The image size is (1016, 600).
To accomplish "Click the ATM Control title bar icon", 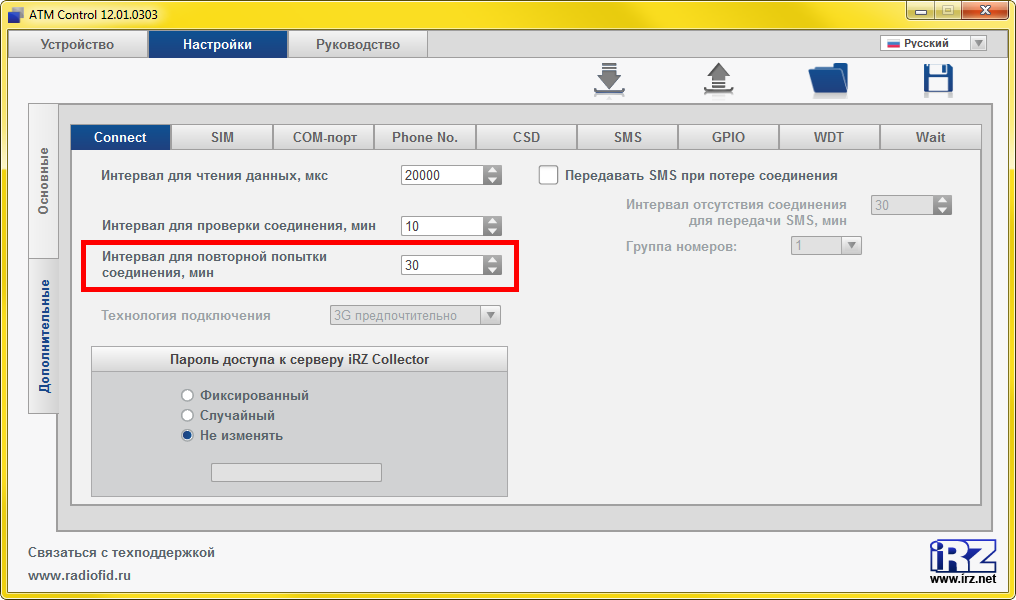I will (15, 15).
